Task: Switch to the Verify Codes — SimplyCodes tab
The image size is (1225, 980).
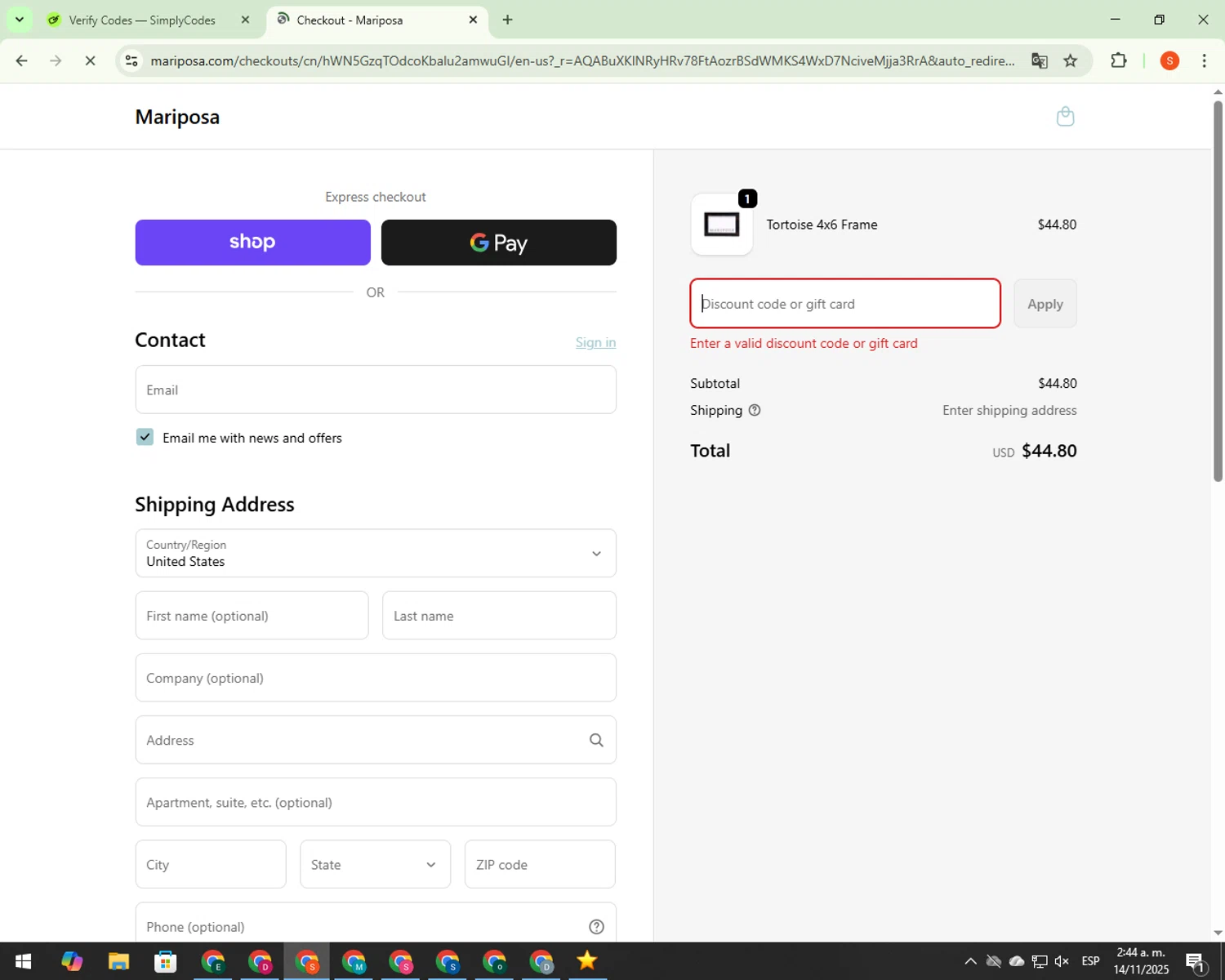Action: coord(142,20)
